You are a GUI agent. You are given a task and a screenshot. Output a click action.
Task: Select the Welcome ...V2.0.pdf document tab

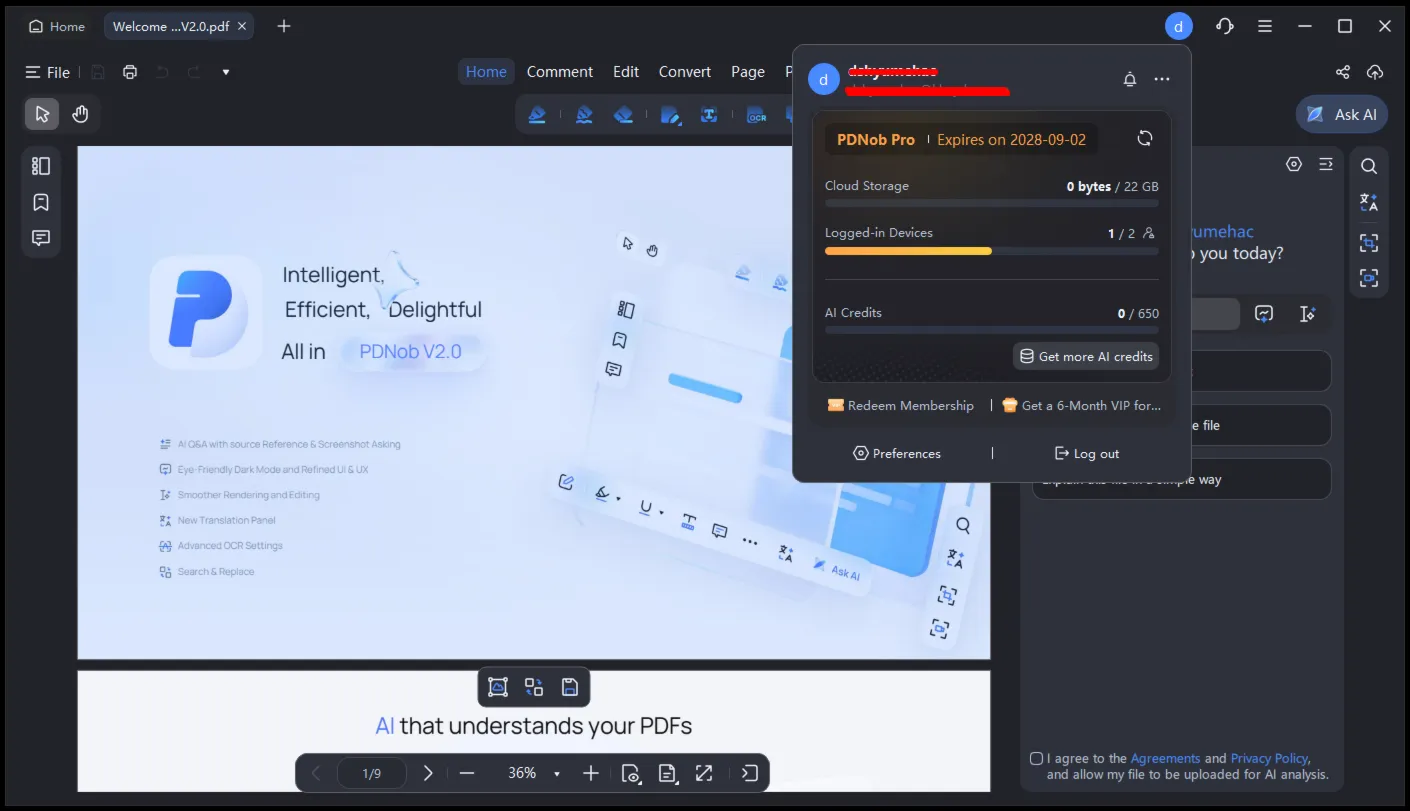[x=179, y=27]
